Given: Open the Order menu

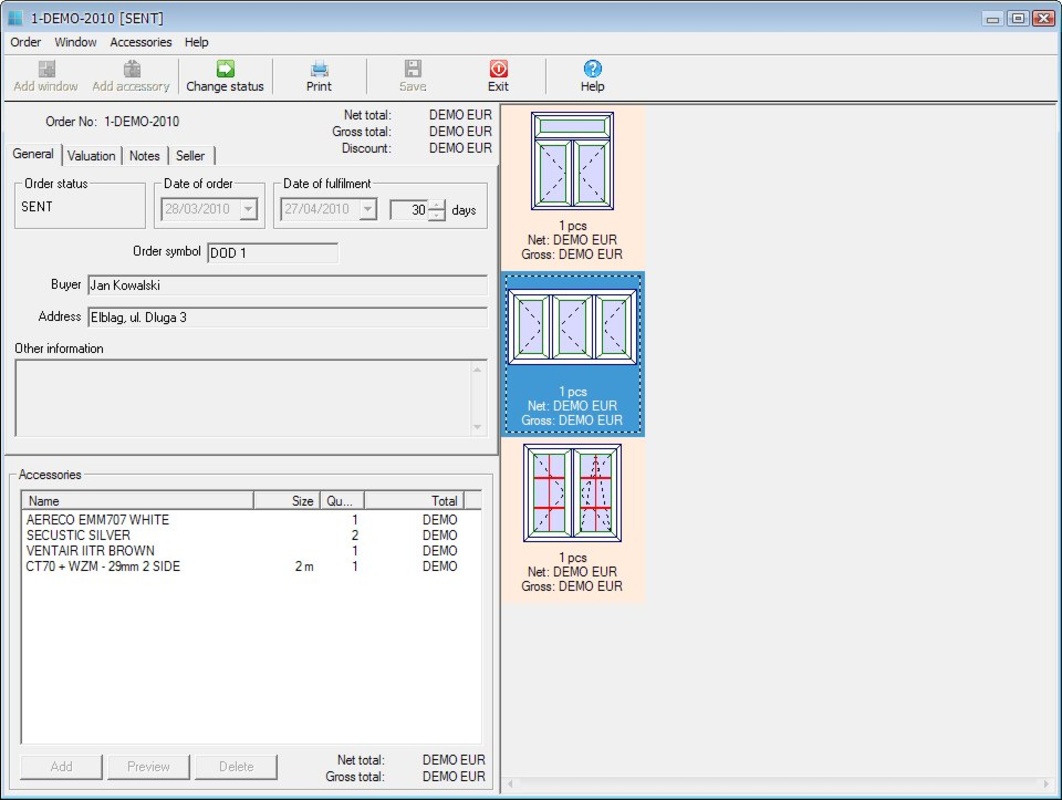Looking at the screenshot, I should 25,42.
